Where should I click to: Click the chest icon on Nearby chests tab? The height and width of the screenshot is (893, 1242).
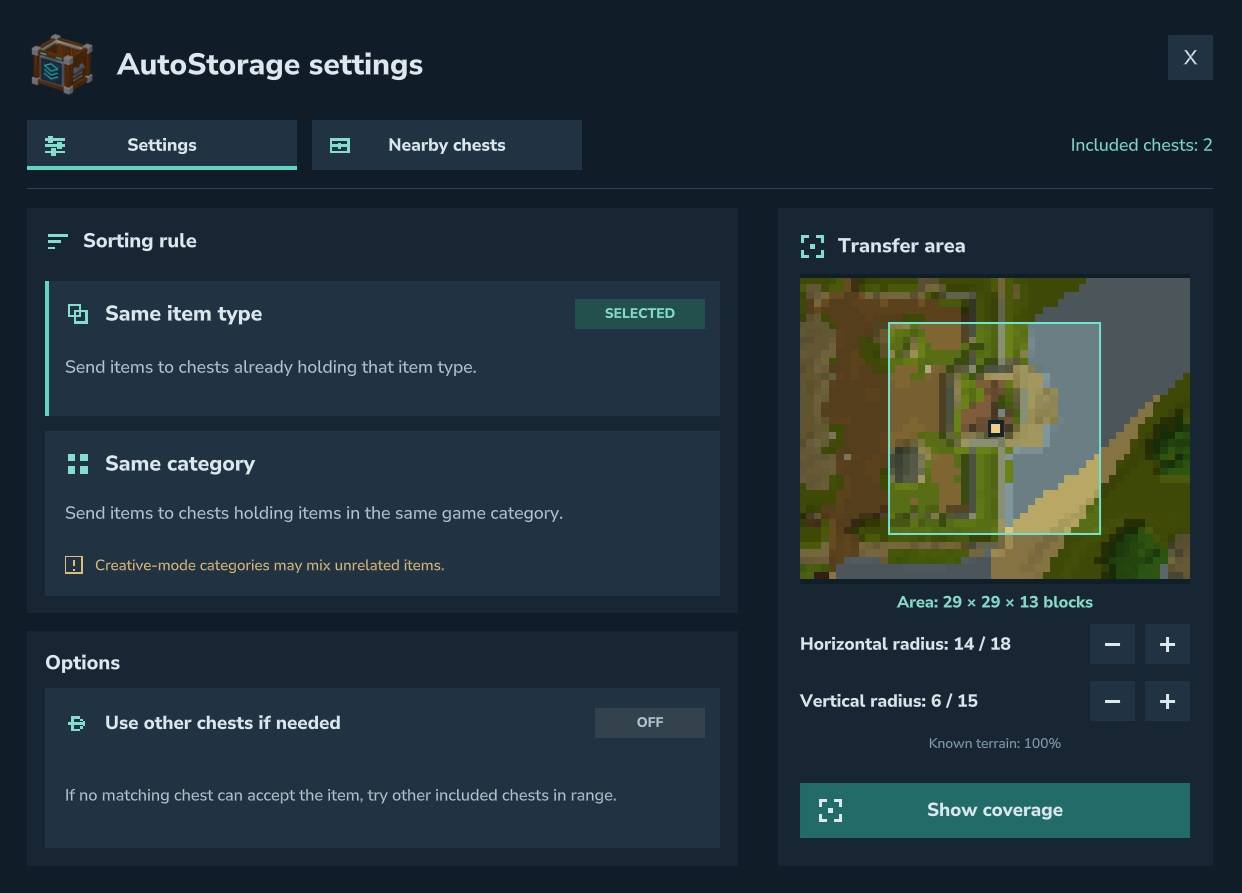coord(340,145)
